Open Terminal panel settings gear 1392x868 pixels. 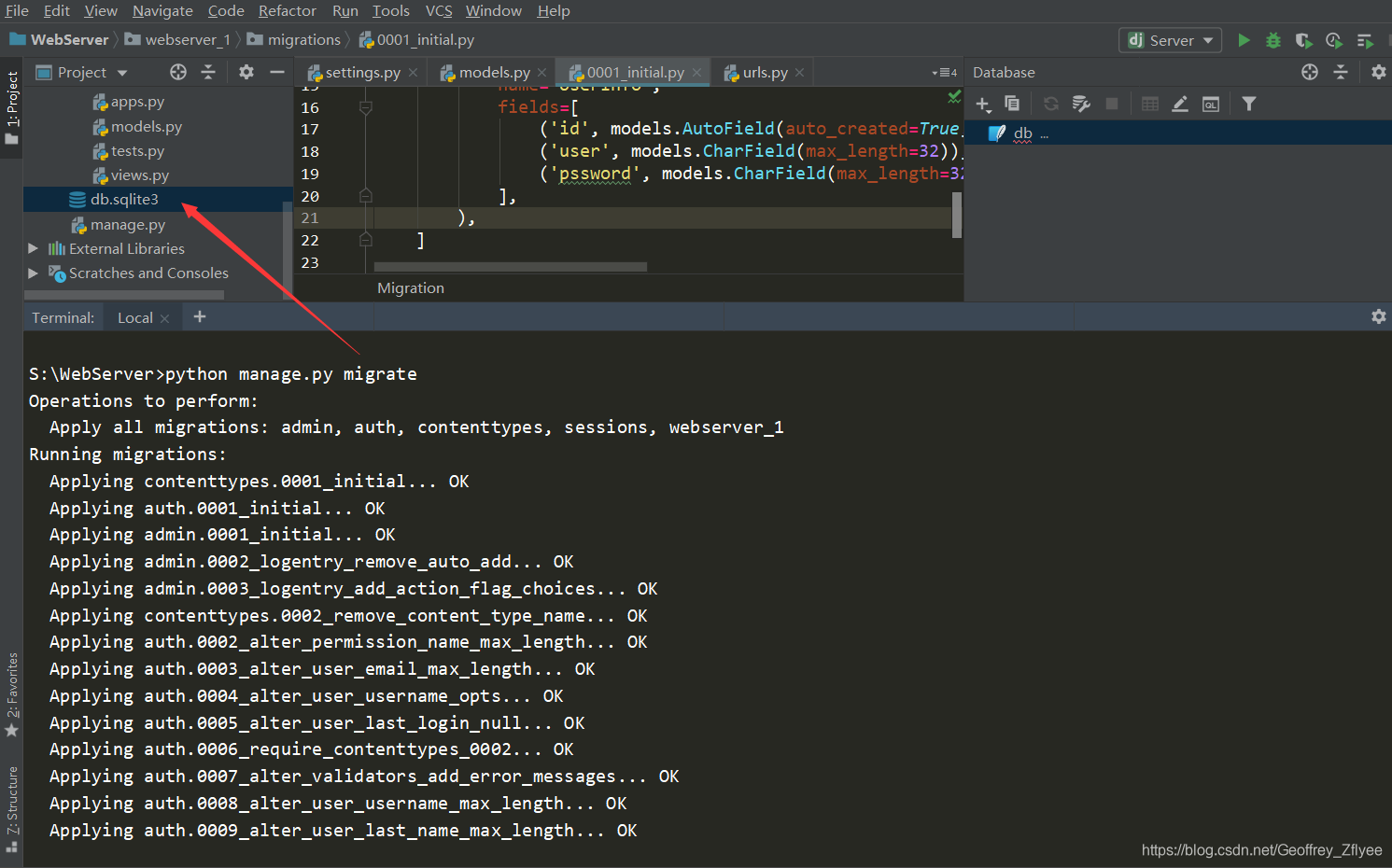(x=1378, y=316)
